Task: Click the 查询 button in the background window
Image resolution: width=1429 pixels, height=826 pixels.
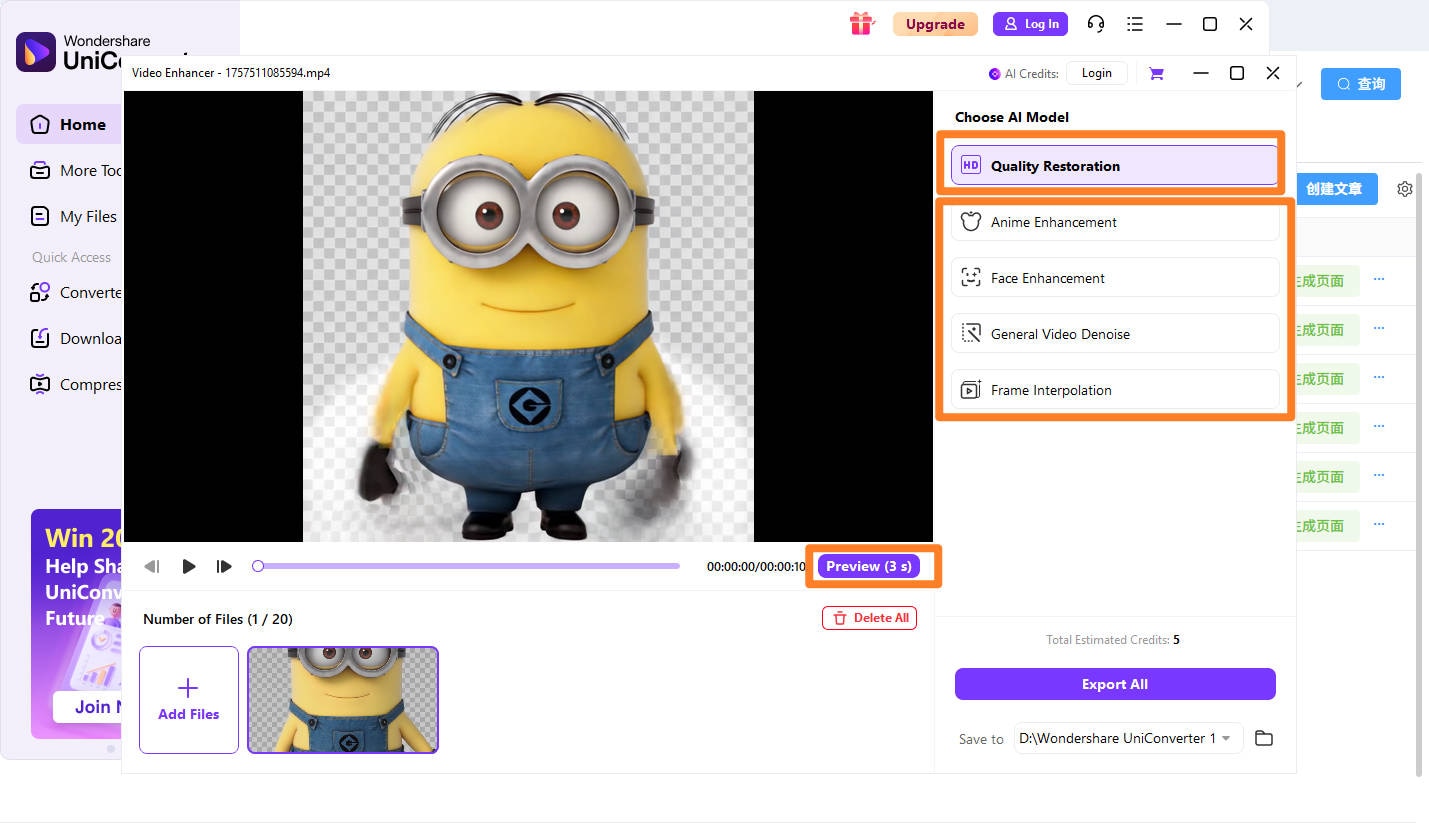Action: pos(1361,84)
